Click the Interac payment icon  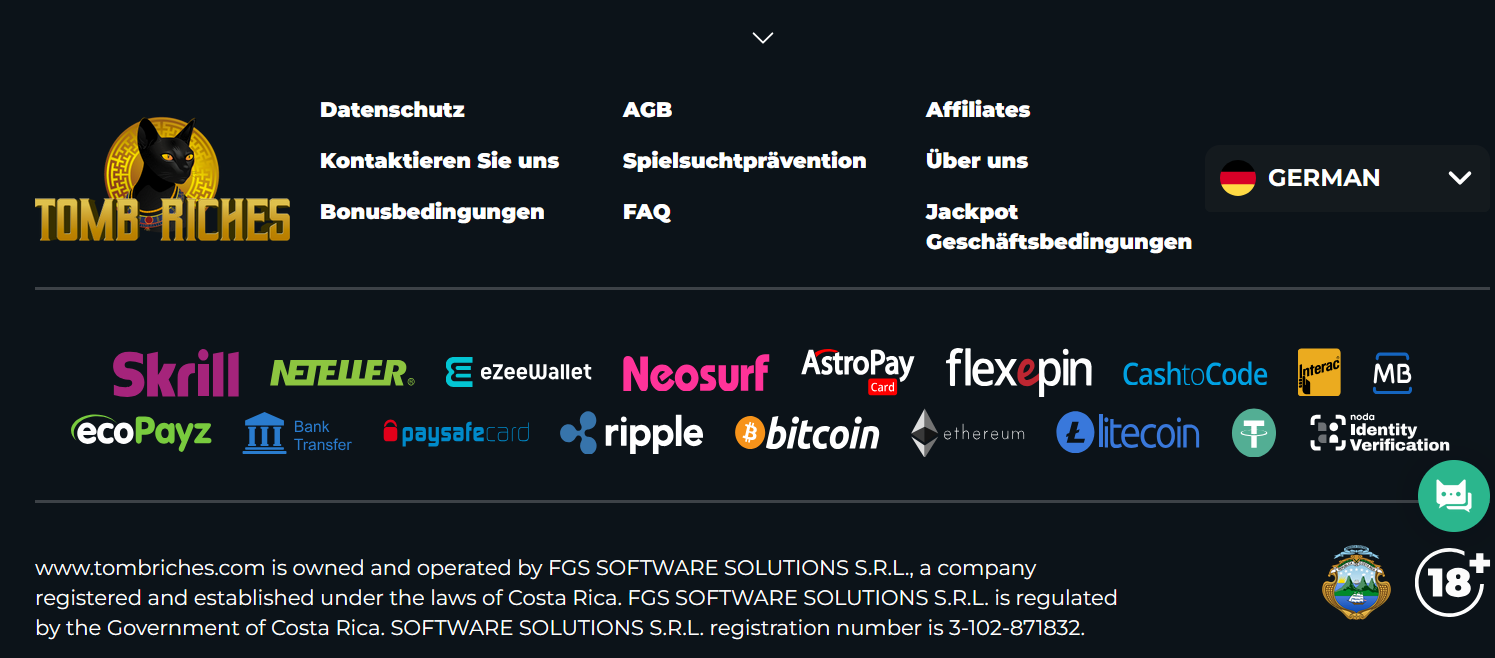(x=1319, y=372)
